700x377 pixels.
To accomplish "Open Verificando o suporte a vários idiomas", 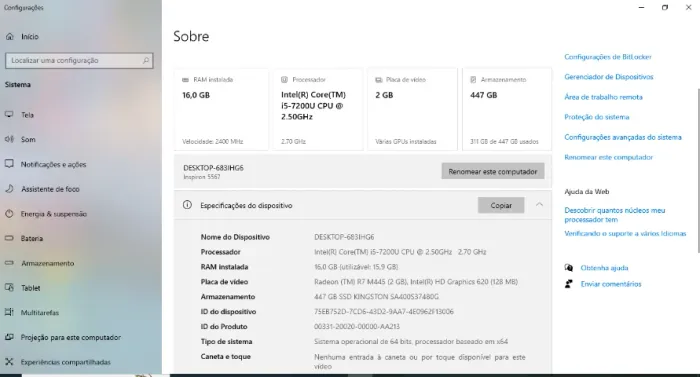I will tap(625, 233).
